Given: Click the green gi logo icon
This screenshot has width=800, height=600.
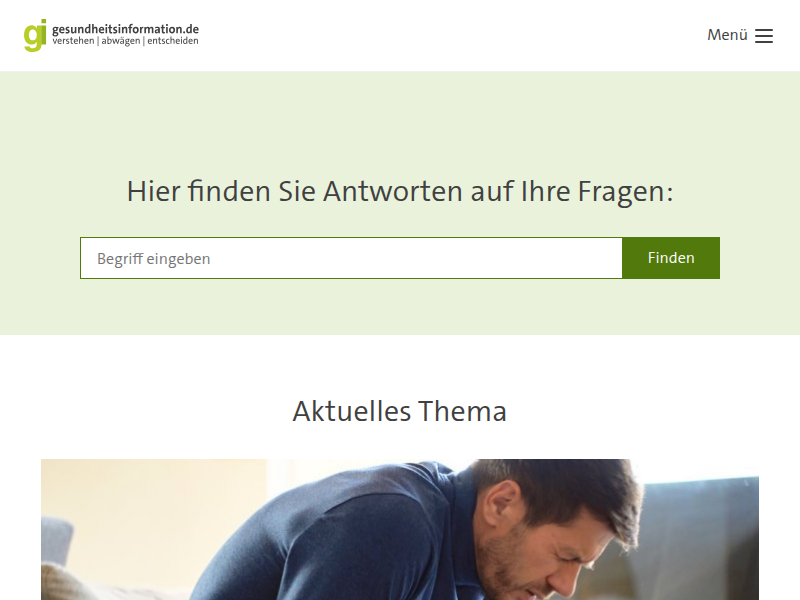Looking at the screenshot, I should click(35, 35).
